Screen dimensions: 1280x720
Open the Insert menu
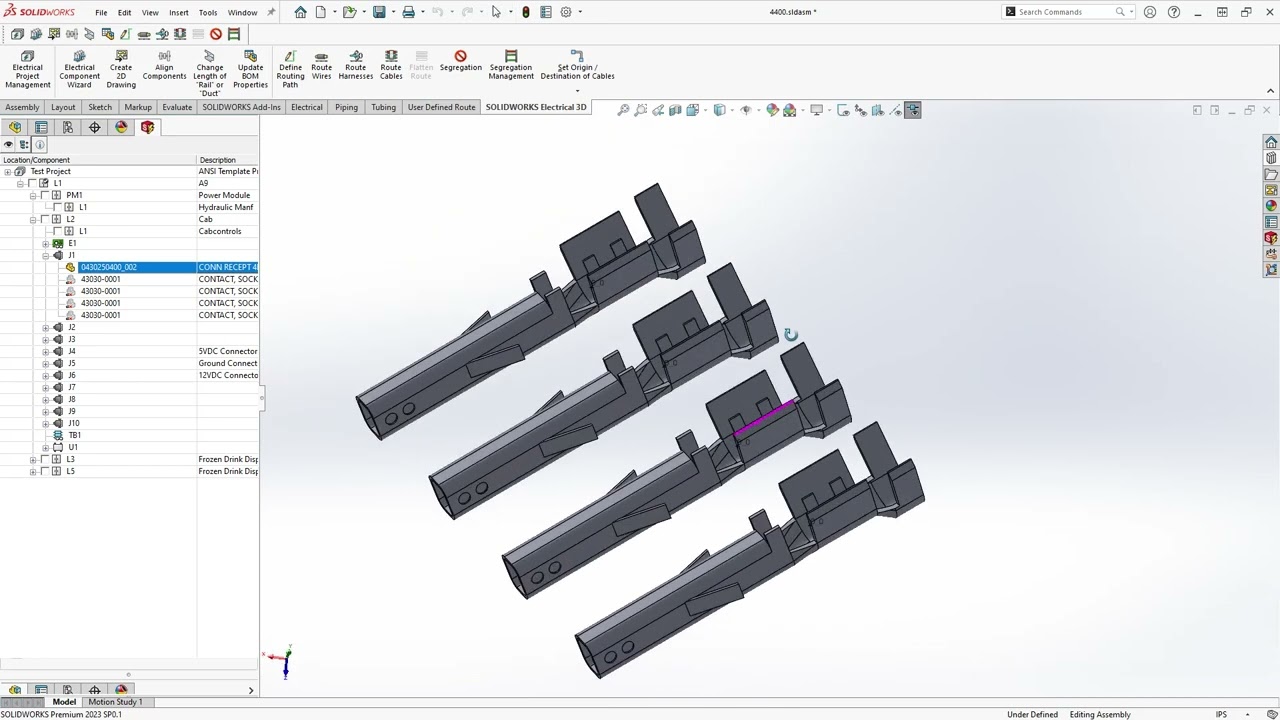178,13
